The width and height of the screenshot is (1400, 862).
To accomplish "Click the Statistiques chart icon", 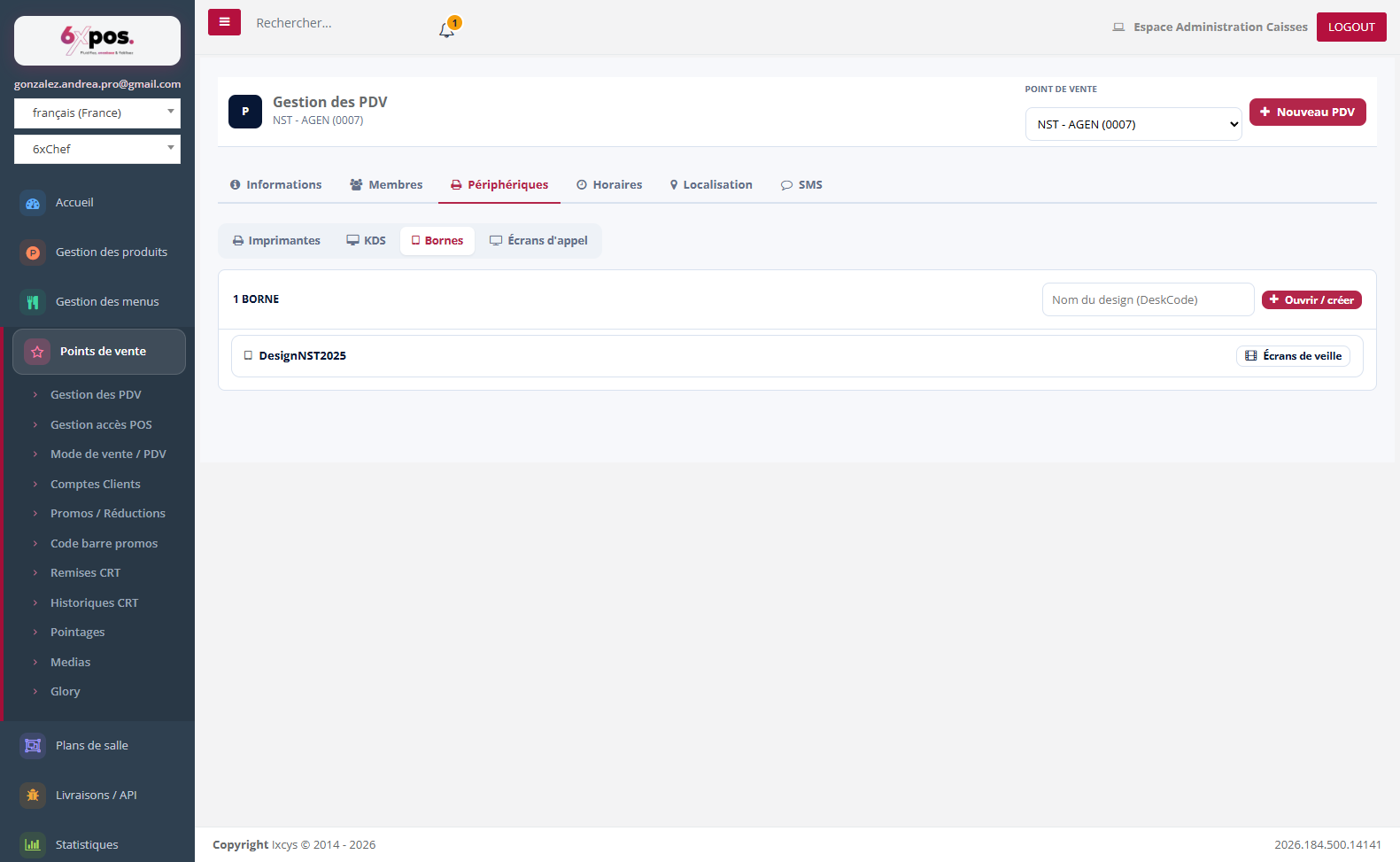I will coord(33,845).
